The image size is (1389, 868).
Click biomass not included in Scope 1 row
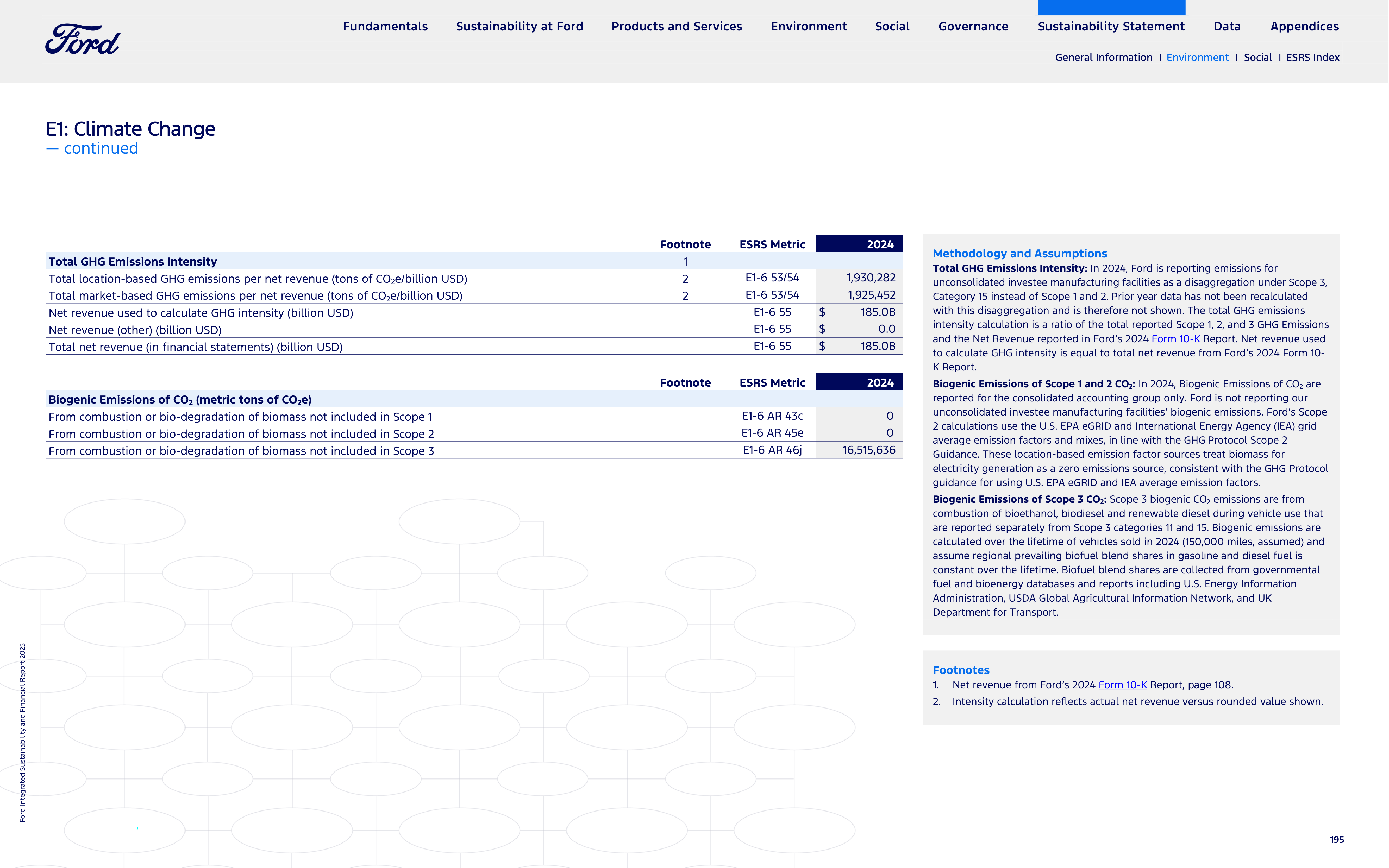pyautogui.click(x=474, y=416)
